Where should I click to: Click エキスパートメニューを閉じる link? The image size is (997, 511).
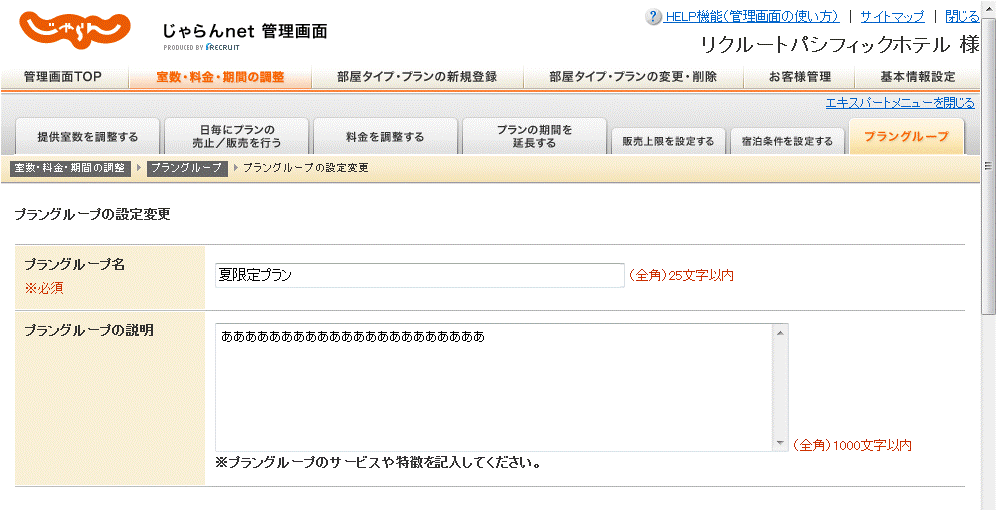coord(900,103)
